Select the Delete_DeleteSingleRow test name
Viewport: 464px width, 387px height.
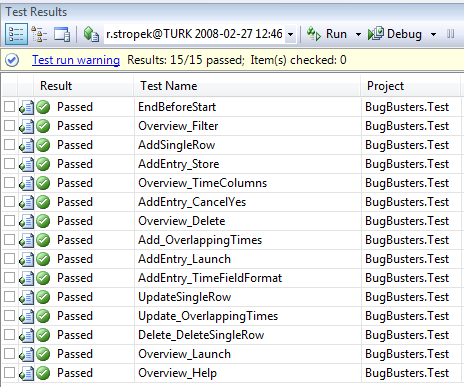tap(201, 335)
